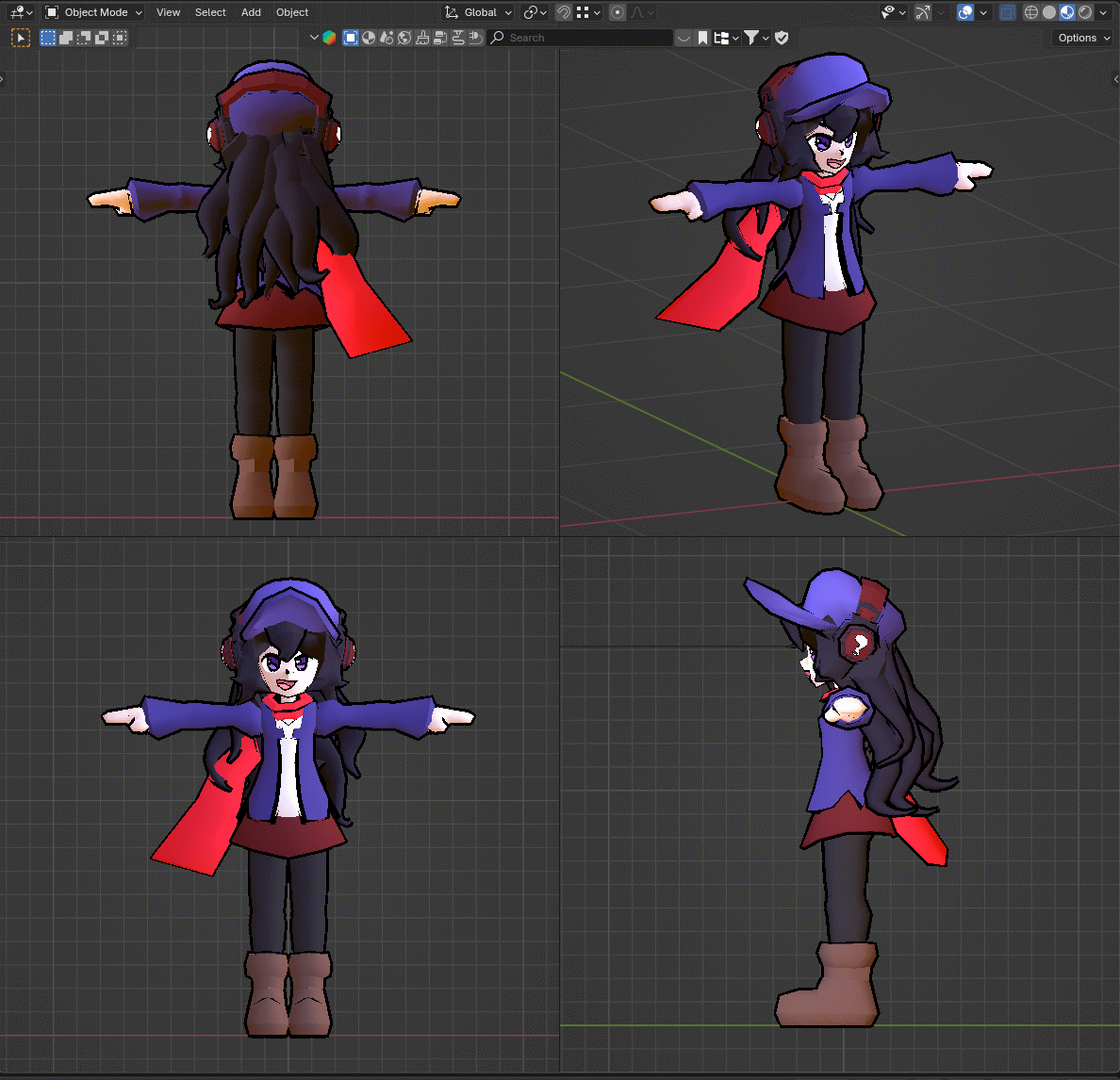This screenshot has width=1120, height=1080.
Task: Click the colorful cube asset icon
Action: coord(329,38)
